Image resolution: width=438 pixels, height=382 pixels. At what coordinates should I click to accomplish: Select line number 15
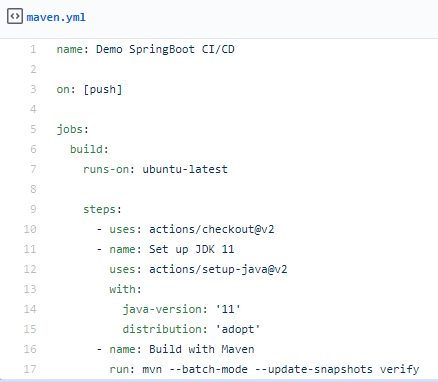pos(30,329)
